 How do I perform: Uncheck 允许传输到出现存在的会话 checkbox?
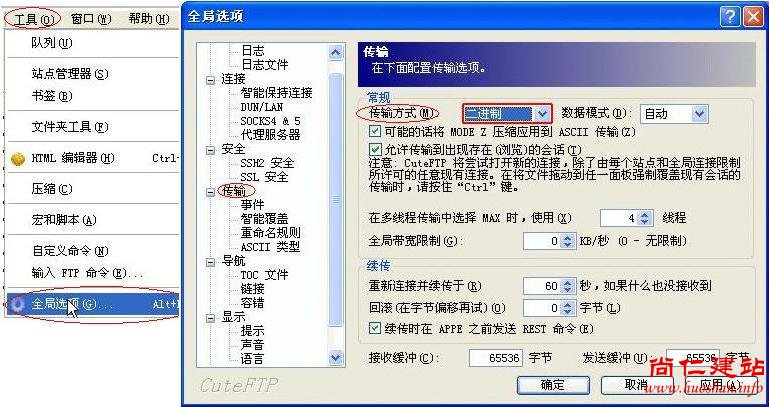pyautogui.click(x=375, y=149)
